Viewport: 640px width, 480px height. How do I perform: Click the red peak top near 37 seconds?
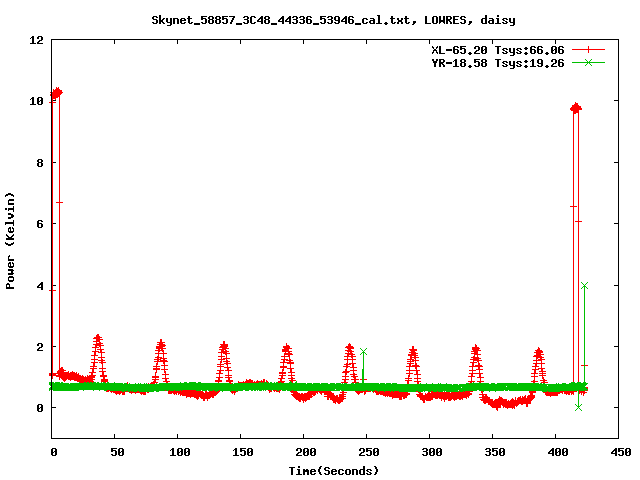tap(98, 338)
